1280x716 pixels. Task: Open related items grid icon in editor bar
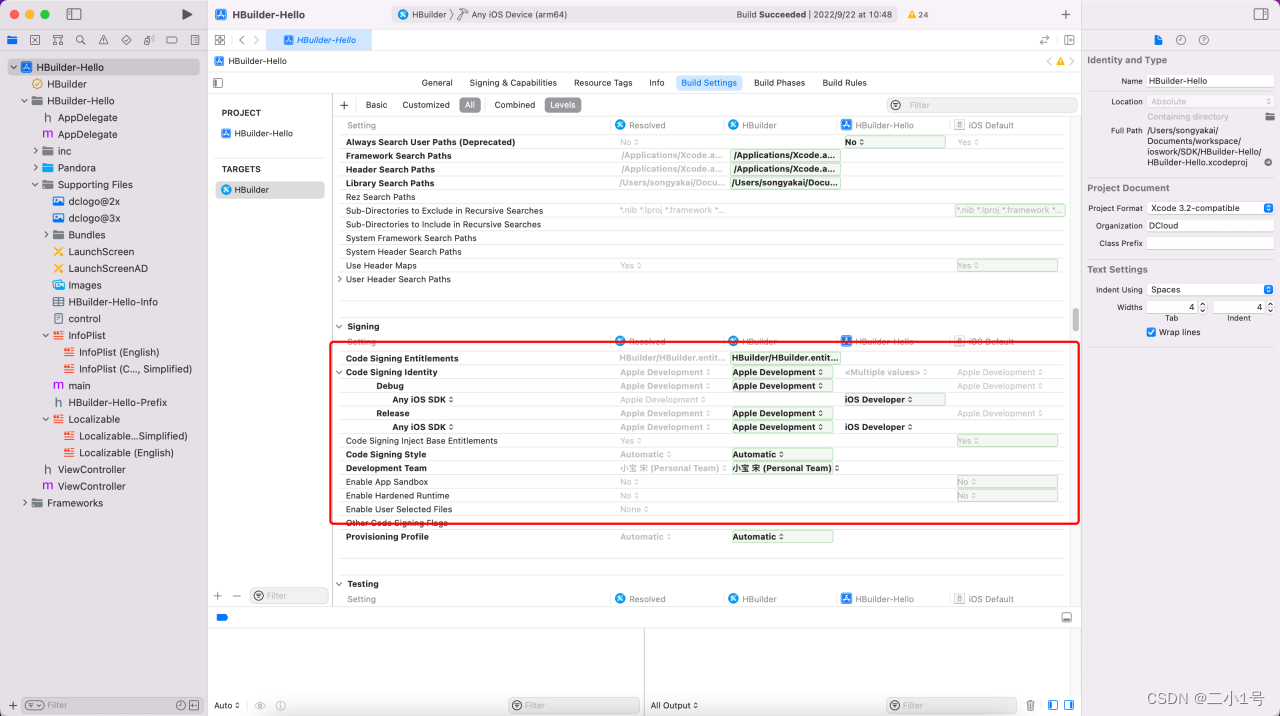pos(219,40)
